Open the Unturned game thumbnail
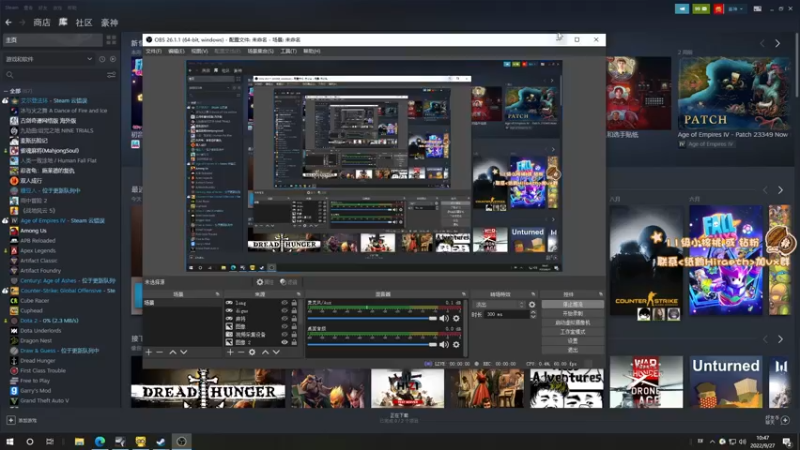Screen dimensions: 800x450 pyautogui.click(x=726, y=382)
